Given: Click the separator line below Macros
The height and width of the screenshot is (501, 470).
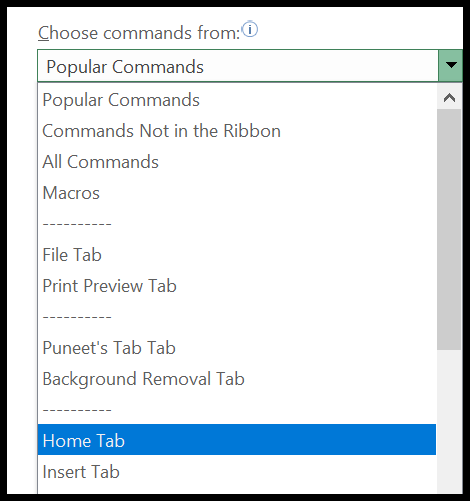Looking at the screenshot, I should click(237, 224).
